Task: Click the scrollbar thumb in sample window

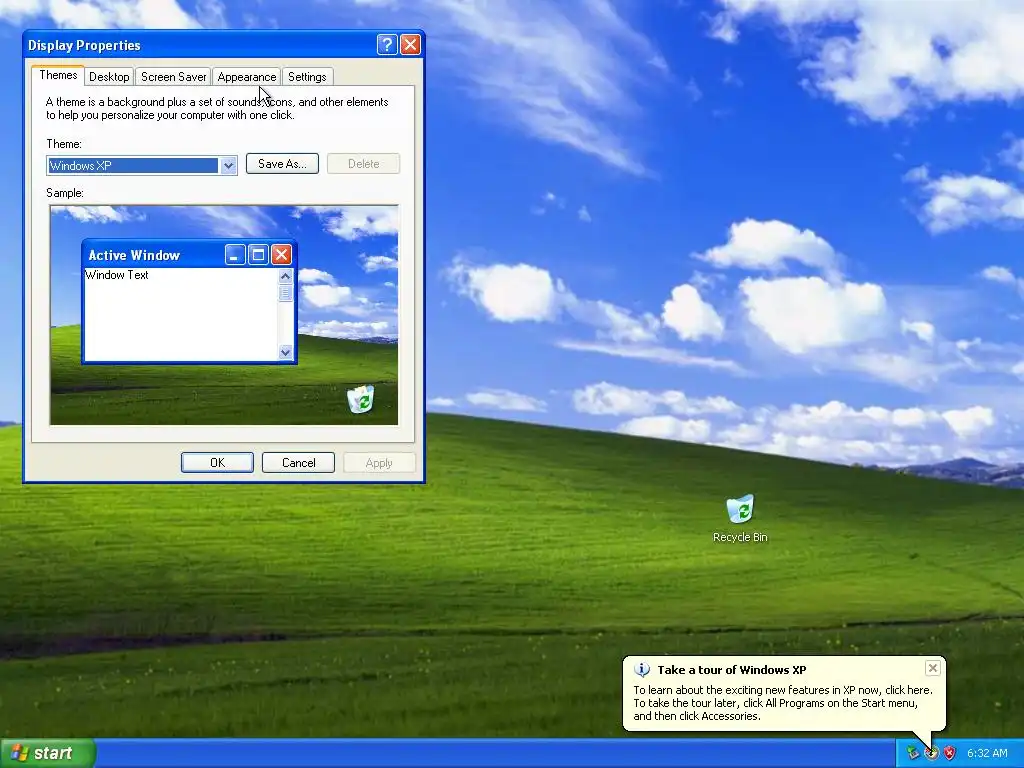Action: (285, 293)
